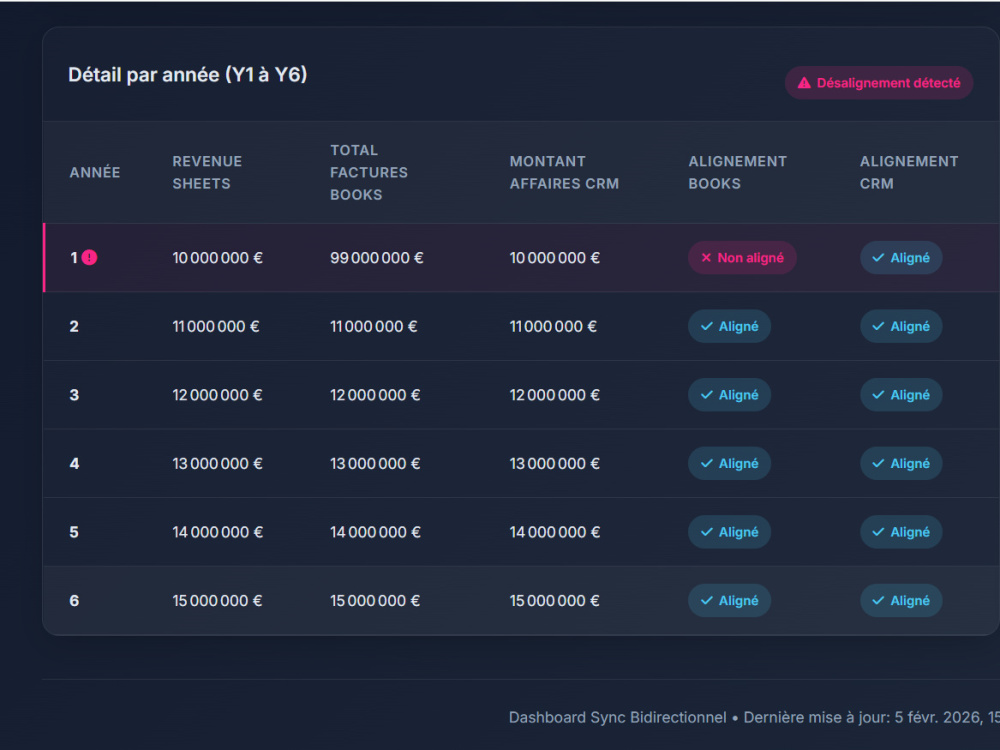Select year 4 CRM amount 13 000 000 €
Screen dimensions: 1000x750
[555, 464]
